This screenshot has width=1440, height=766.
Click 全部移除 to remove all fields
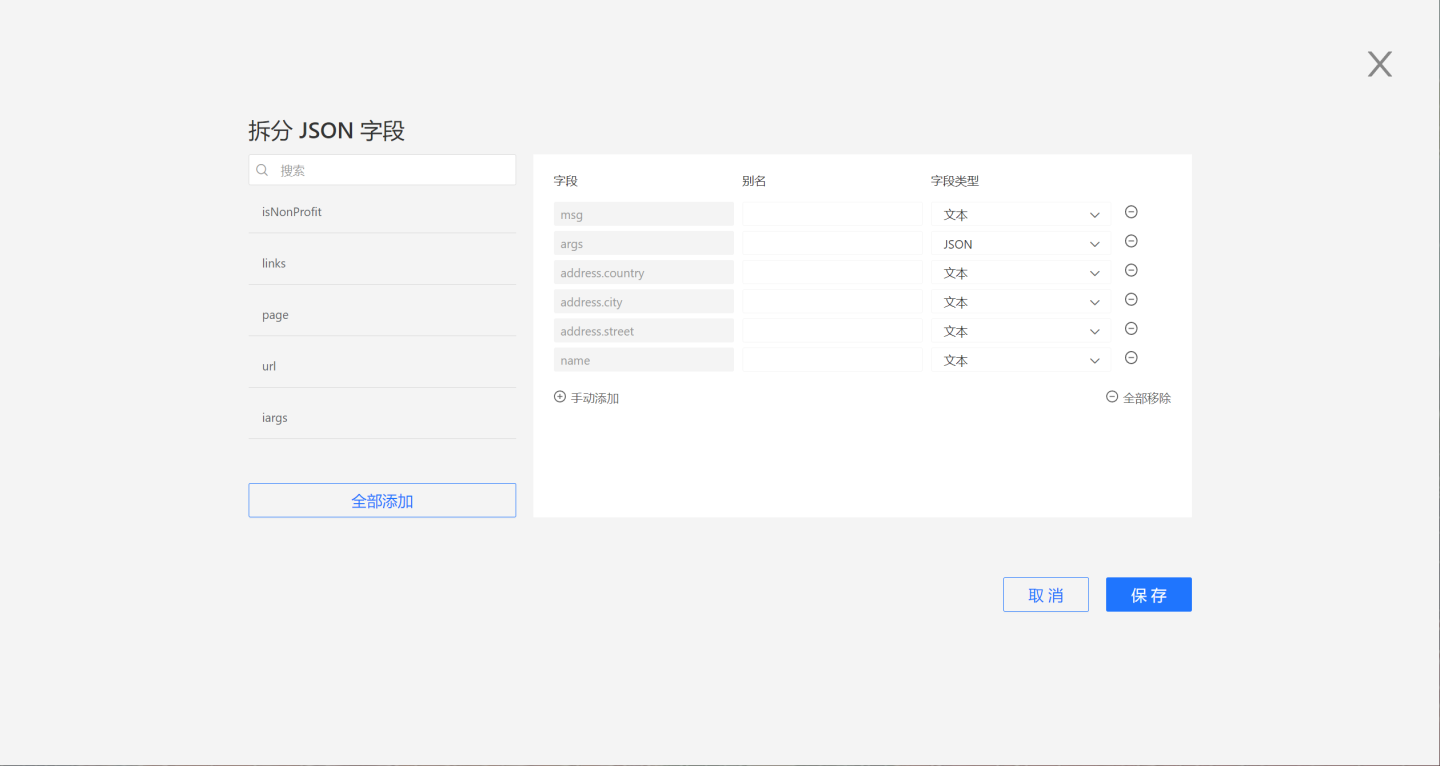[1138, 398]
